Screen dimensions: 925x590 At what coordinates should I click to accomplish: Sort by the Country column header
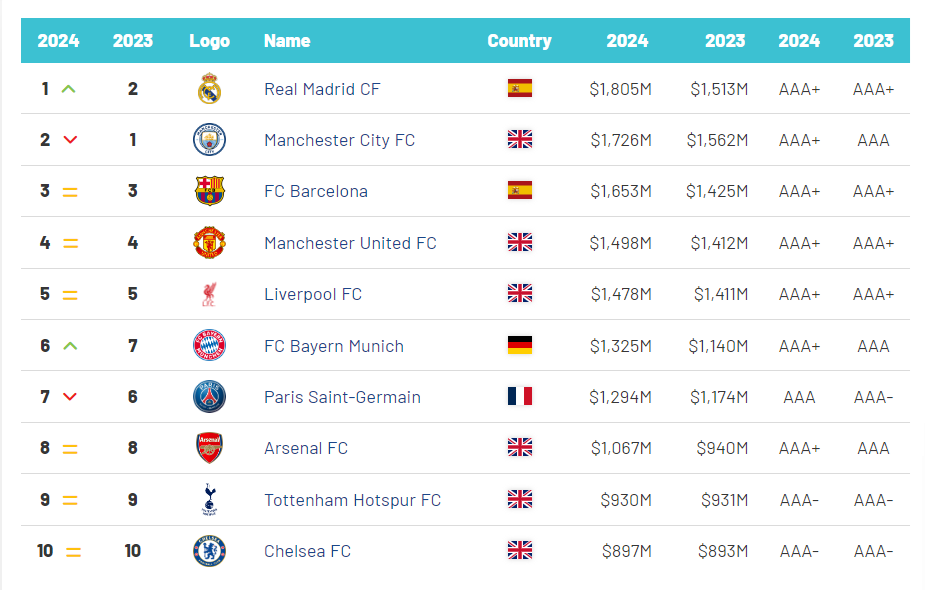[519, 41]
